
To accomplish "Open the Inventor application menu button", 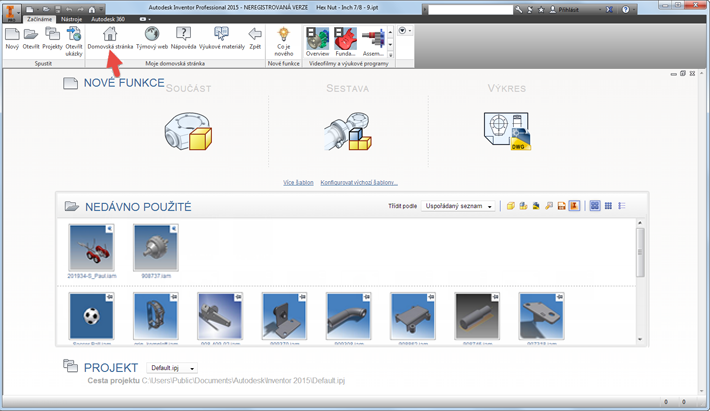I will tap(11, 11).
